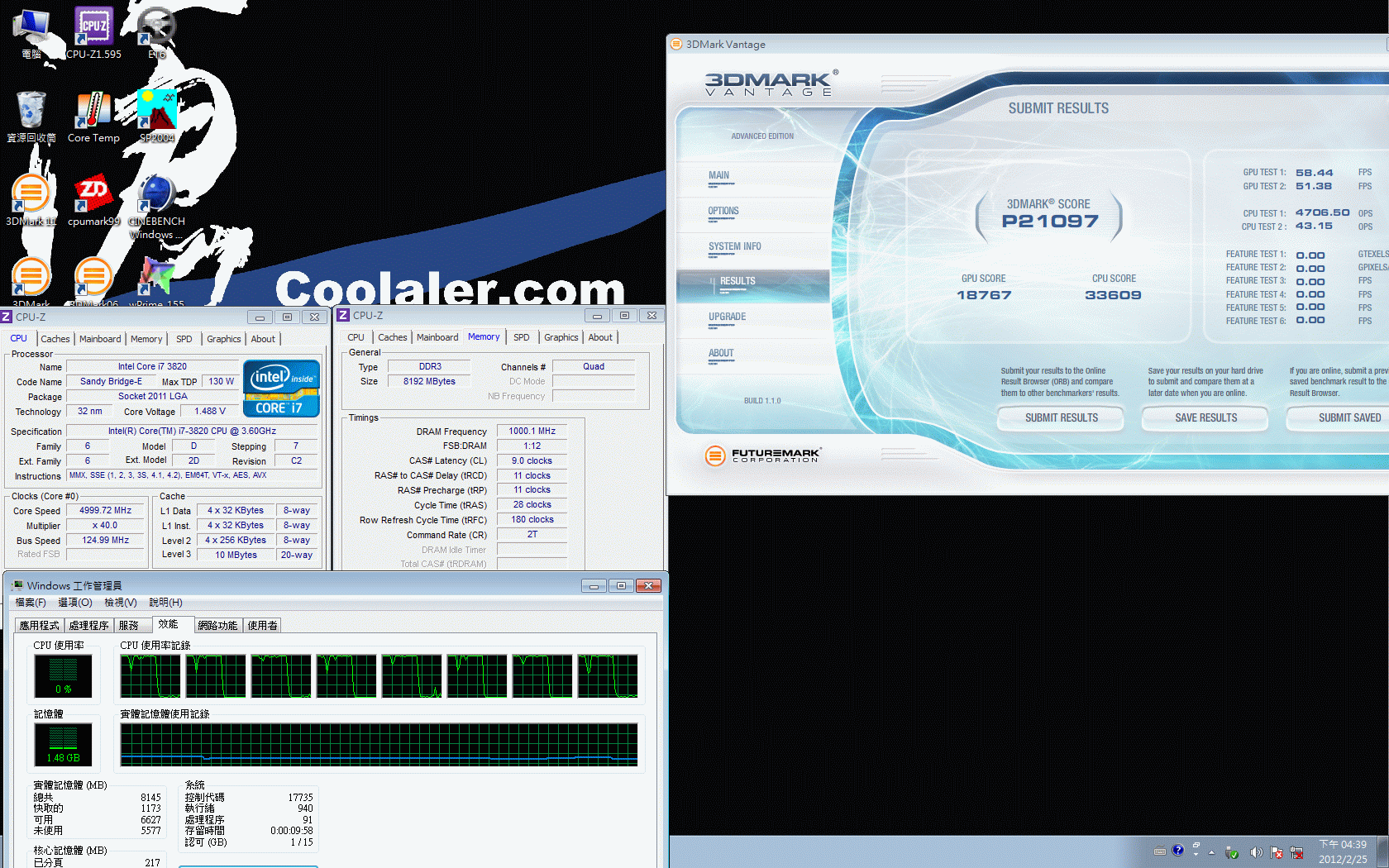Click the Intel Core i7 inside logo
Viewport: 1389px width, 868px height.
coord(282,389)
